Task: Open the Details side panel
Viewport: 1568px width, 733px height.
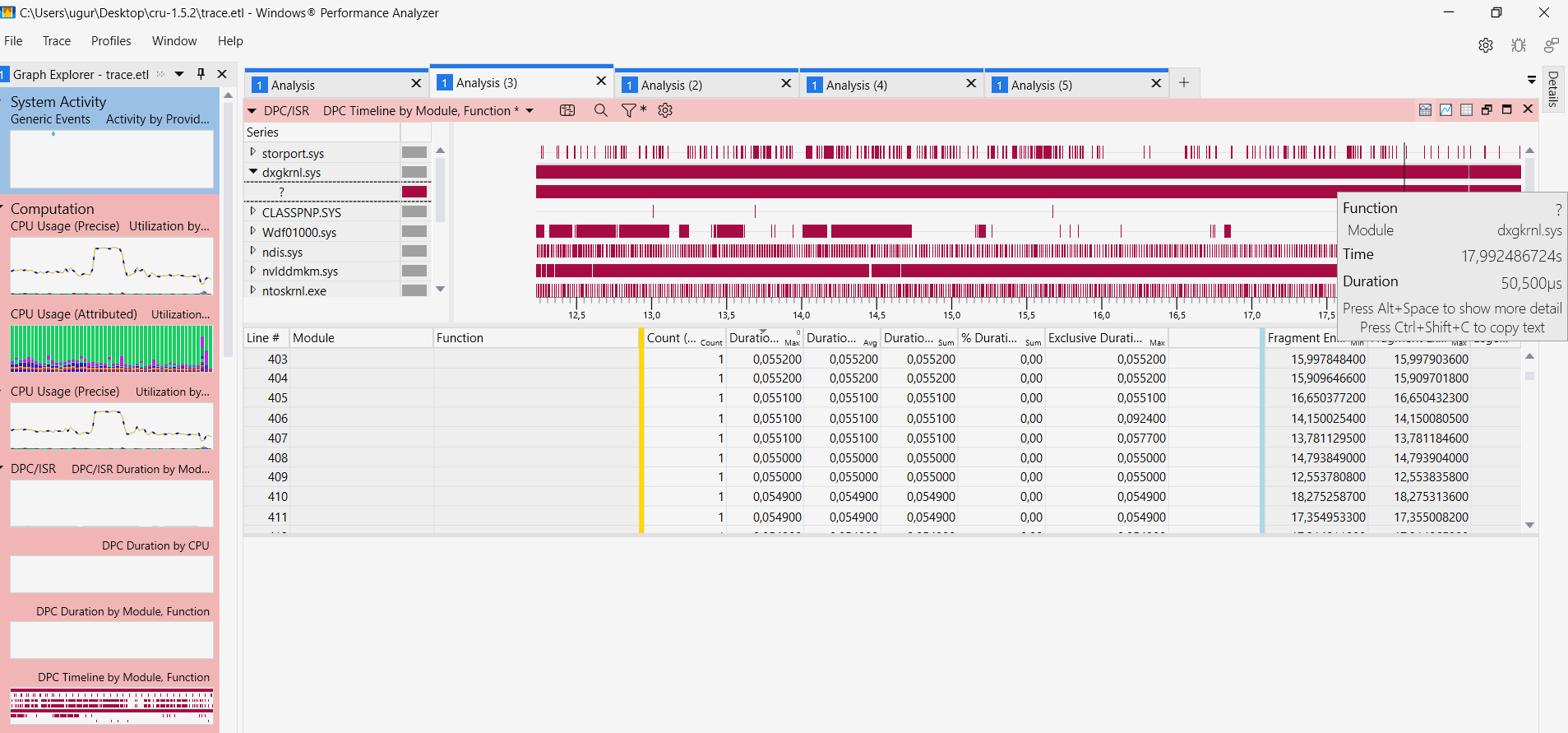Action: tap(1553, 89)
